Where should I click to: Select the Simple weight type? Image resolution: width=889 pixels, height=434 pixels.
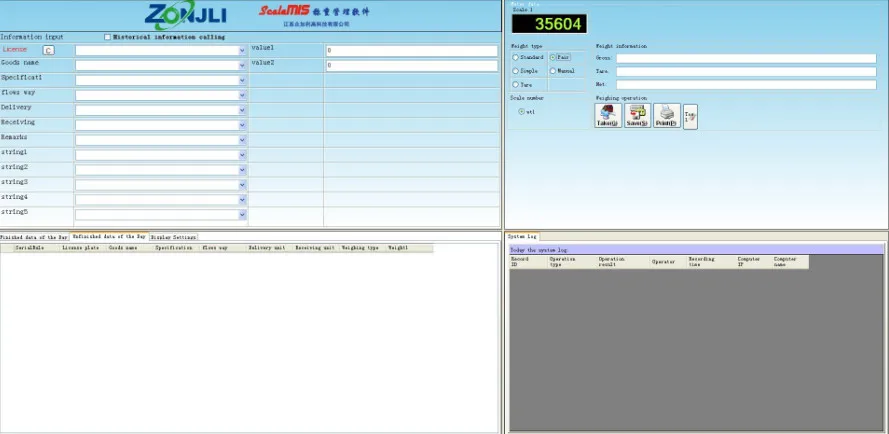(516, 71)
